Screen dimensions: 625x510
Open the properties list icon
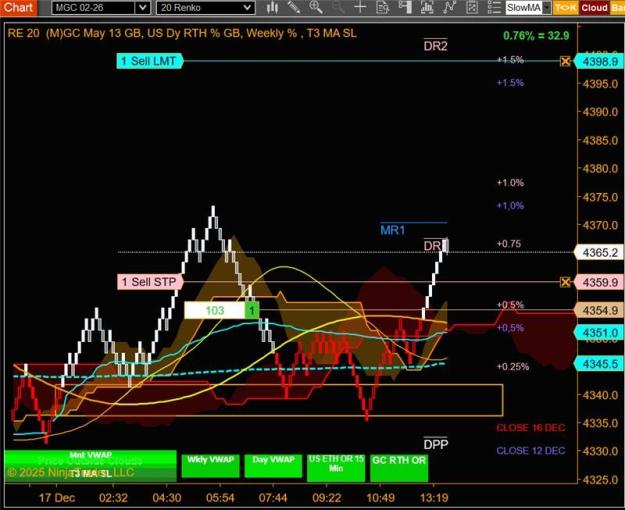tap(494, 7)
